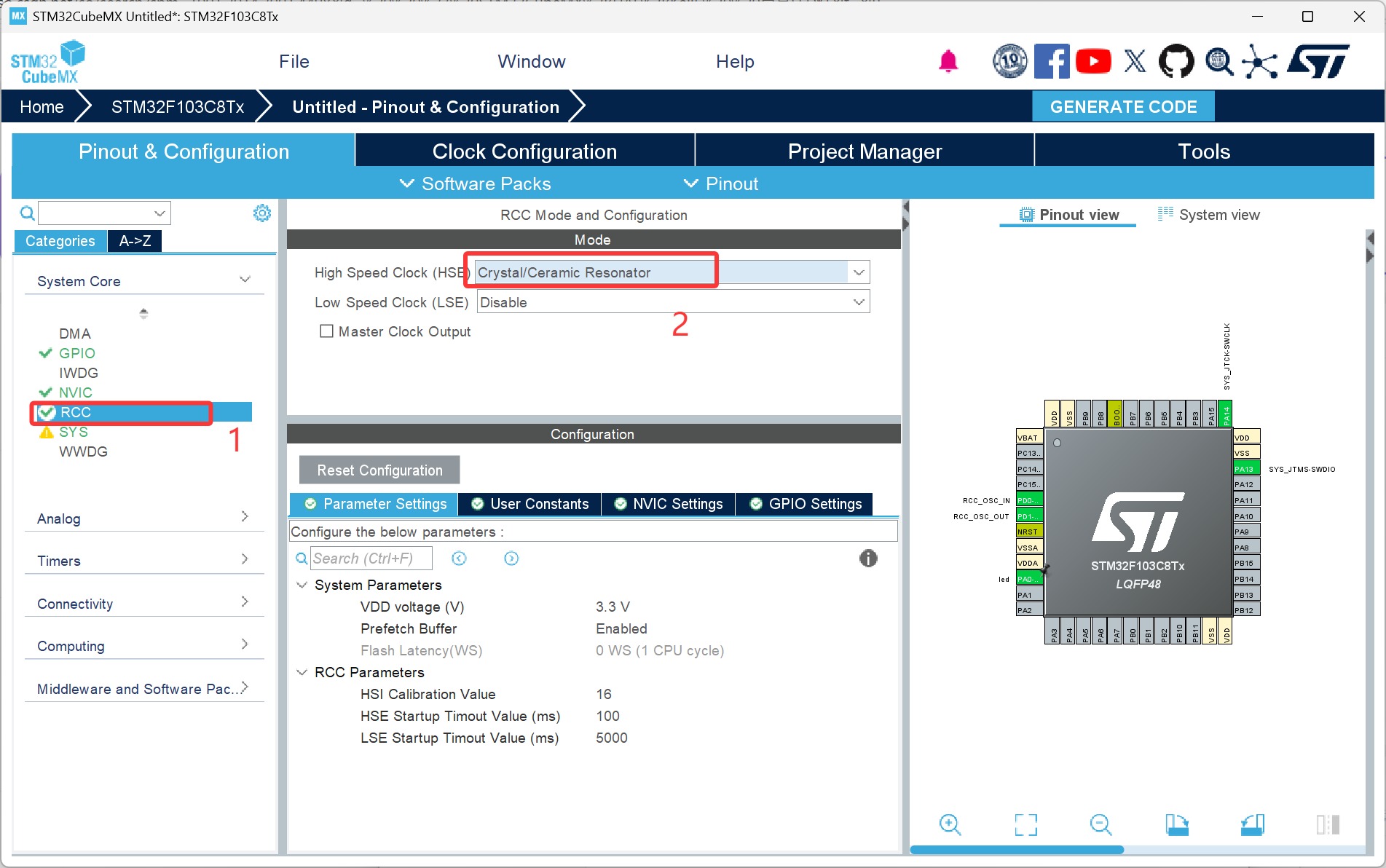The width and height of the screenshot is (1386, 868).
Task: Zoom out on the pinout view
Action: tap(1100, 824)
